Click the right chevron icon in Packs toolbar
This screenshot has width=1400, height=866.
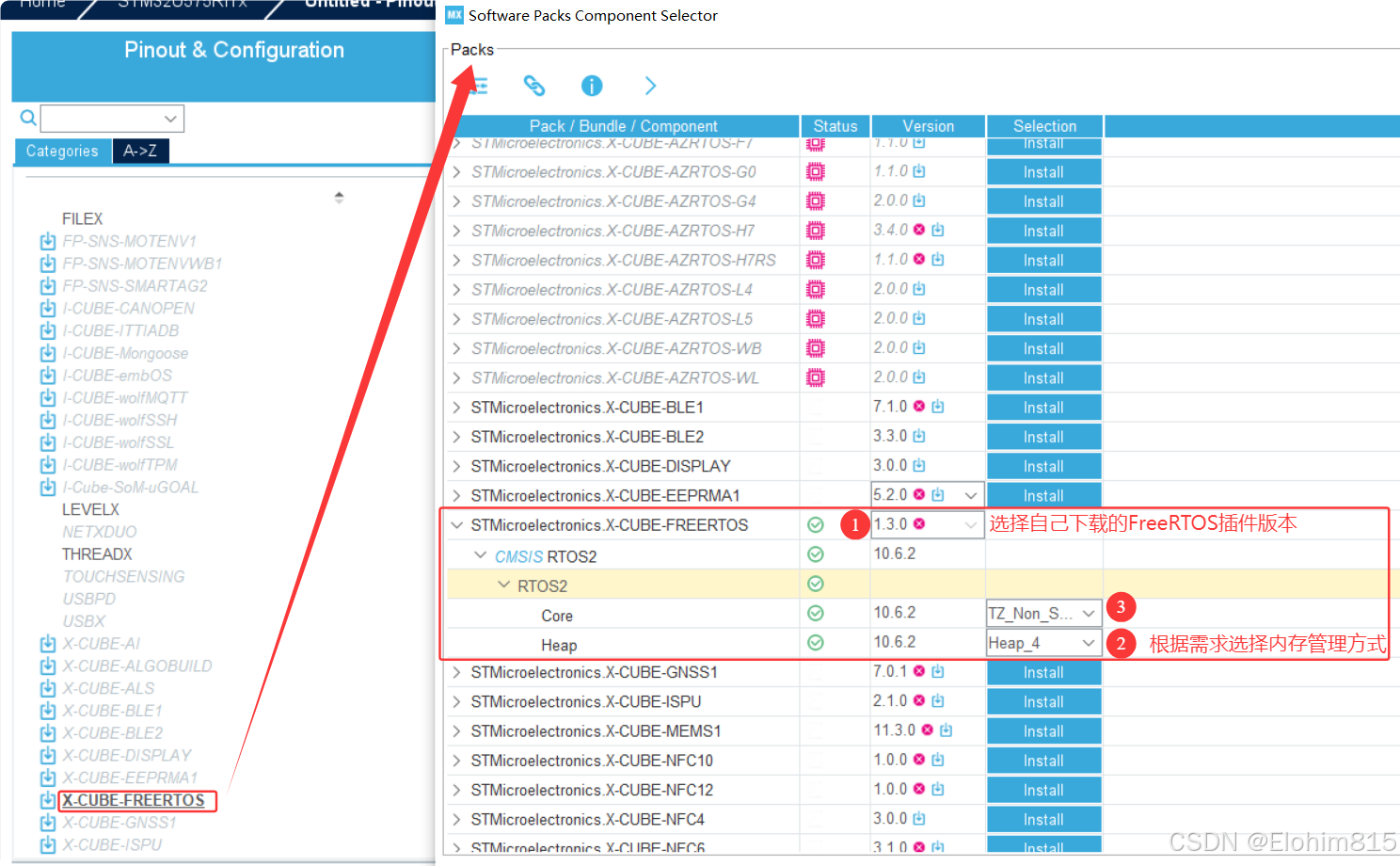point(650,86)
